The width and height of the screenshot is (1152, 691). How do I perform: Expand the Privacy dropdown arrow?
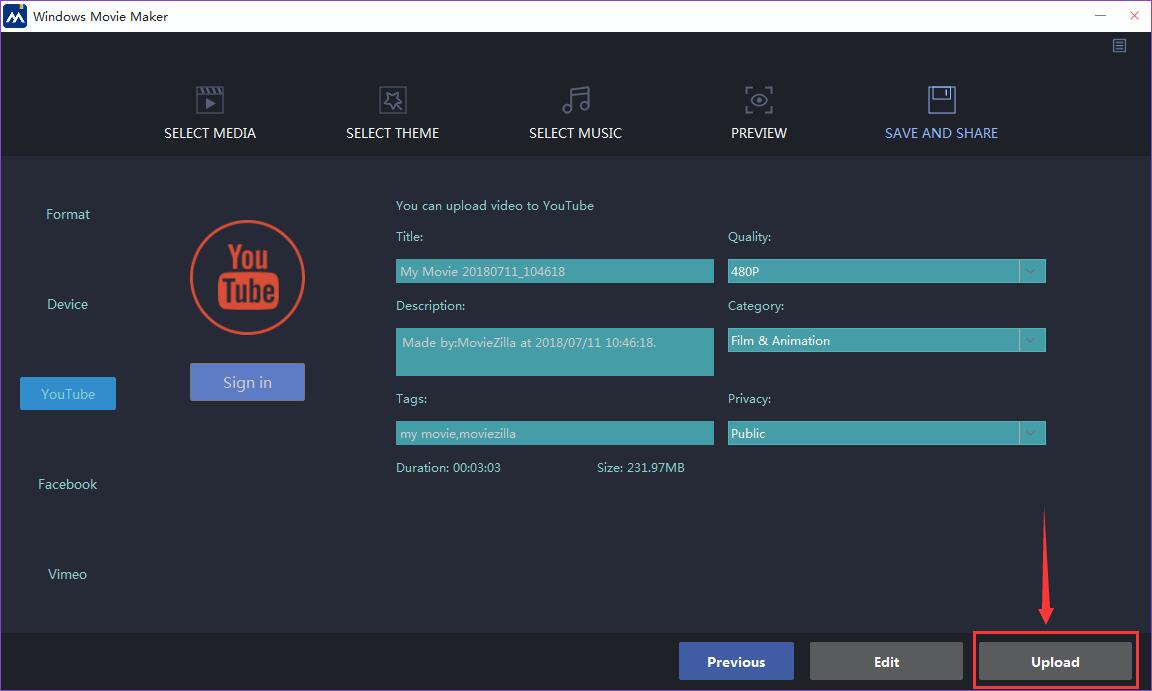(x=1032, y=433)
